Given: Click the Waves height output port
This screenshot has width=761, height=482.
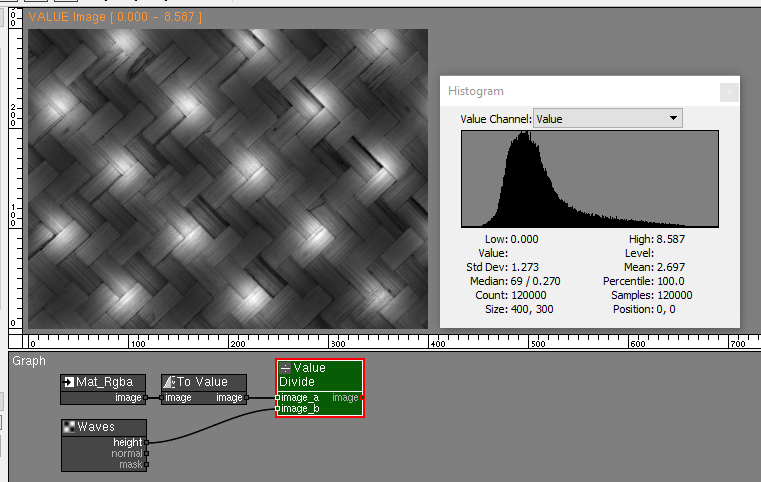Looking at the screenshot, I should tap(147, 442).
